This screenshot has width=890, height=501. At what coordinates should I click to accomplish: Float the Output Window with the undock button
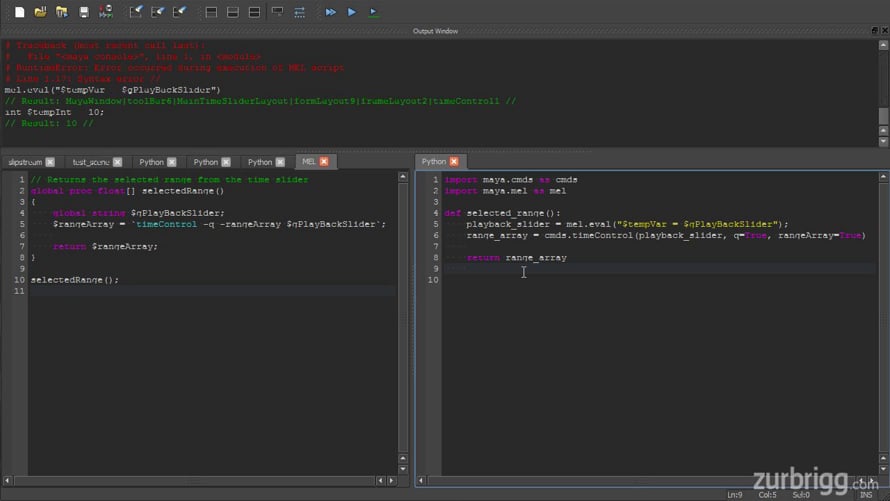875,31
